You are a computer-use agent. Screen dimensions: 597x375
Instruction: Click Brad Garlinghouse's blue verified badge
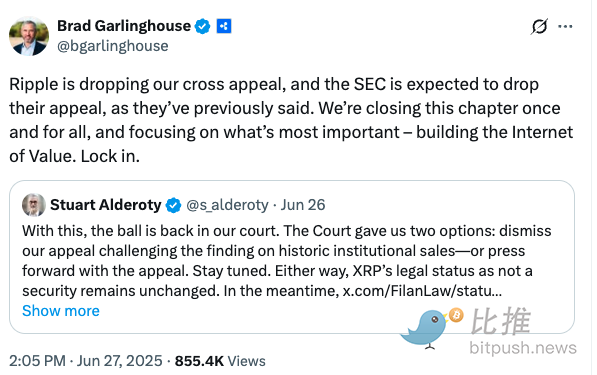click(203, 26)
